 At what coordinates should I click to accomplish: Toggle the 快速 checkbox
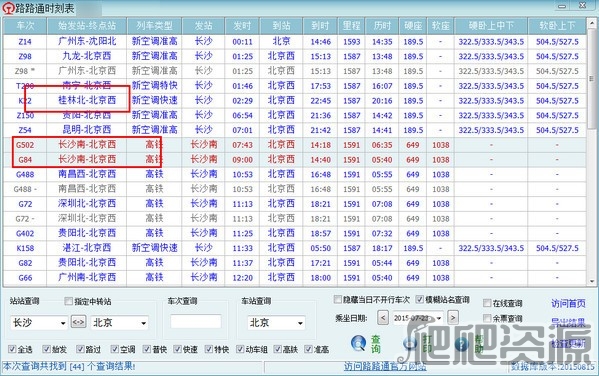click(177, 349)
